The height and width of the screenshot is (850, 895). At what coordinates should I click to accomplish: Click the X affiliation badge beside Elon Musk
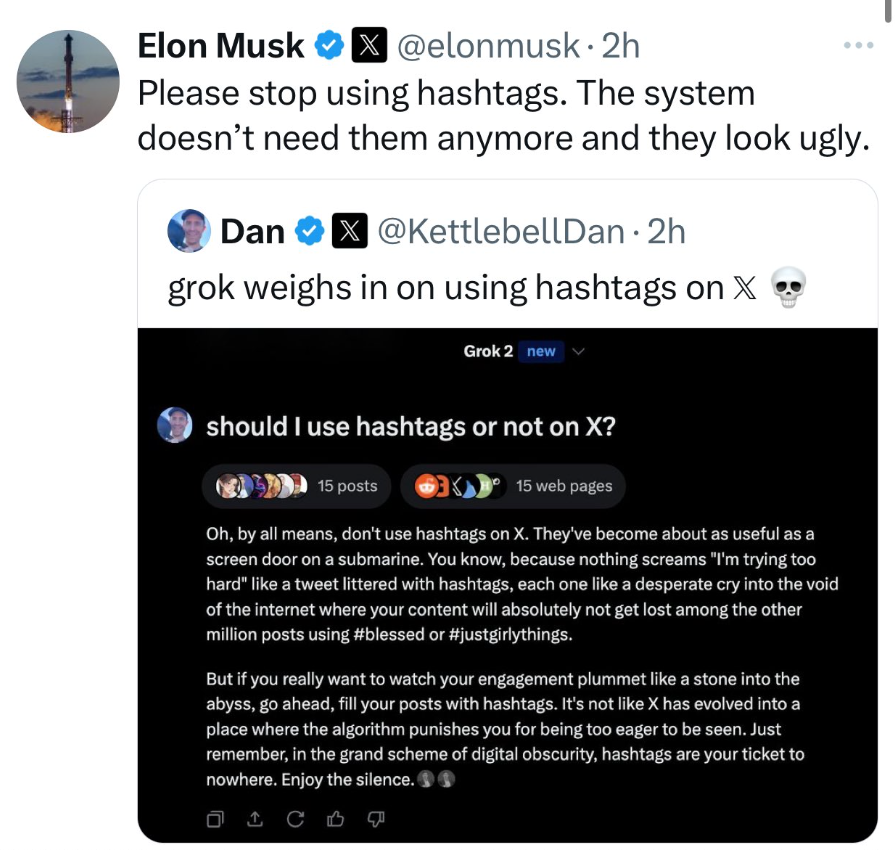[x=369, y=45]
